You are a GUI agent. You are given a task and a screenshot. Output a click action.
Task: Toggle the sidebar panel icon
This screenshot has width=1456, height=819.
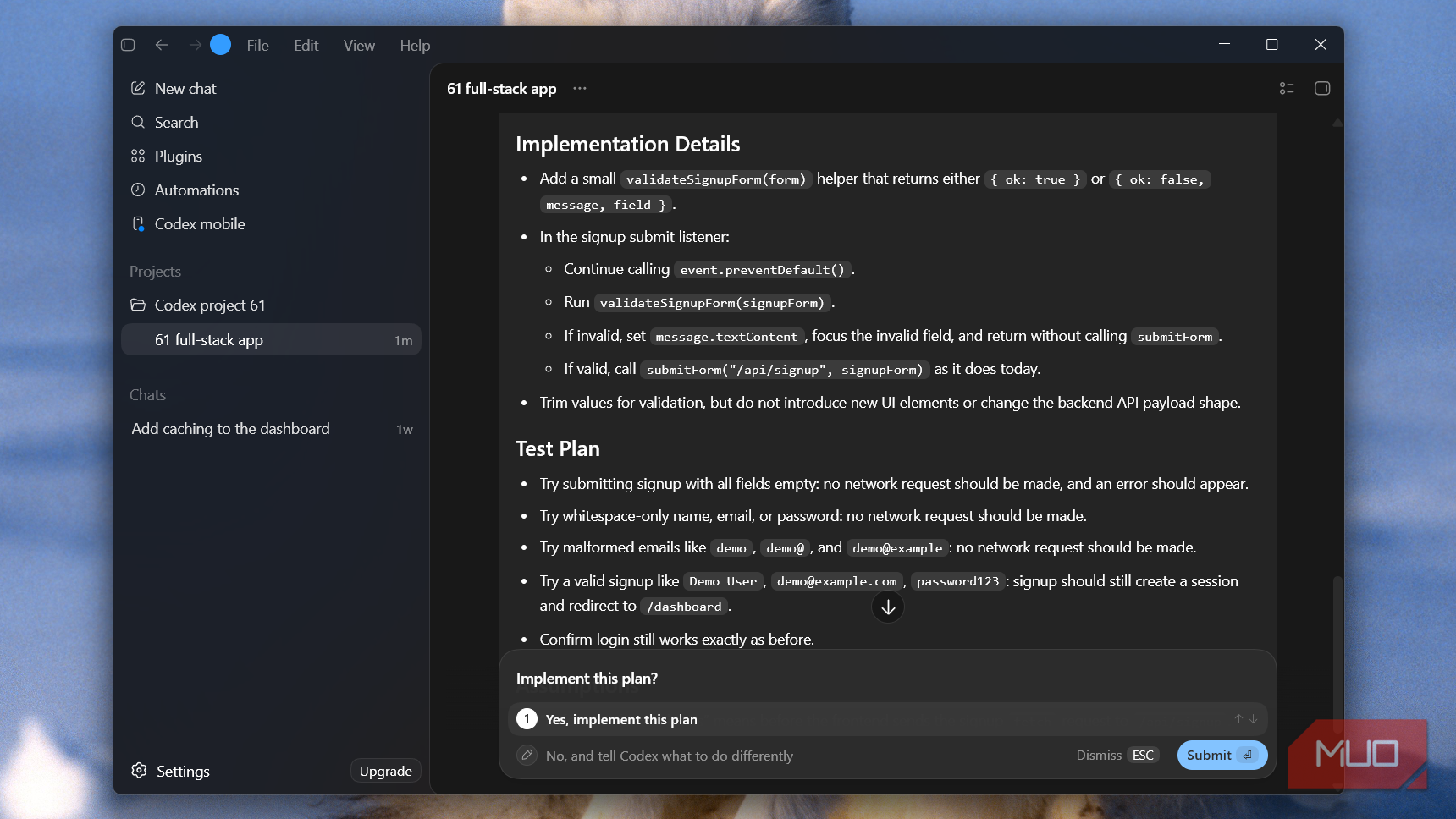coord(128,45)
